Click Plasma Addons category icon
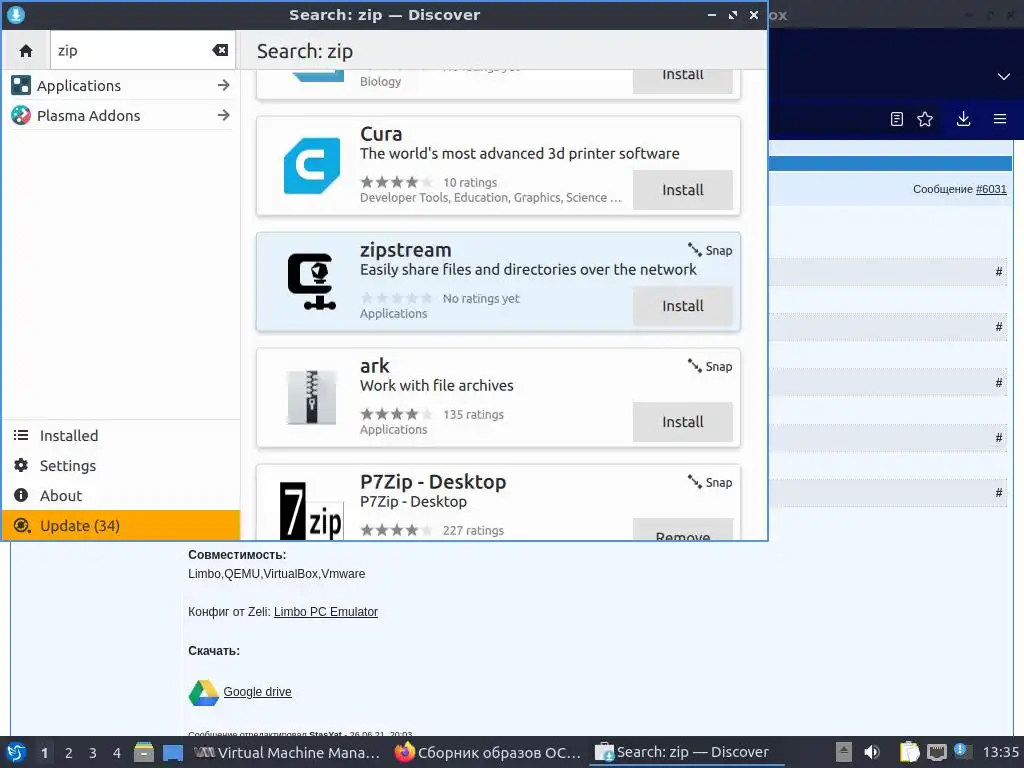This screenshot has width=1024, height=768. (x=21, y=116)
